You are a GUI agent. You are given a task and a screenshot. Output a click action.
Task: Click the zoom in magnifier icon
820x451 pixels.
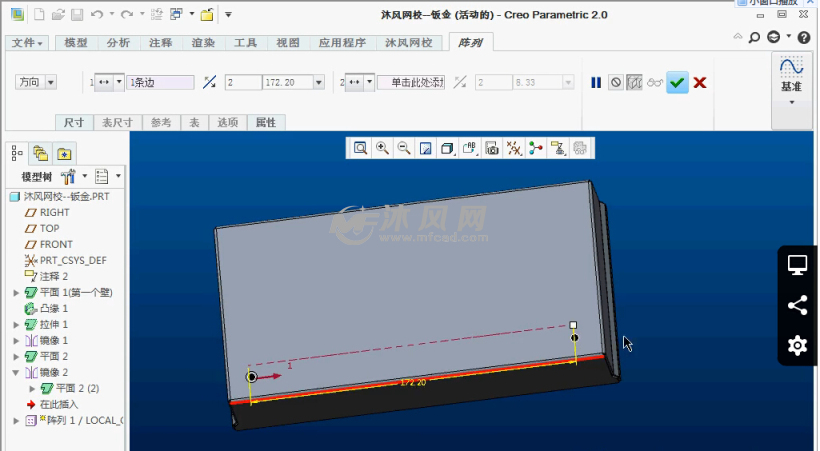point(382,148)
